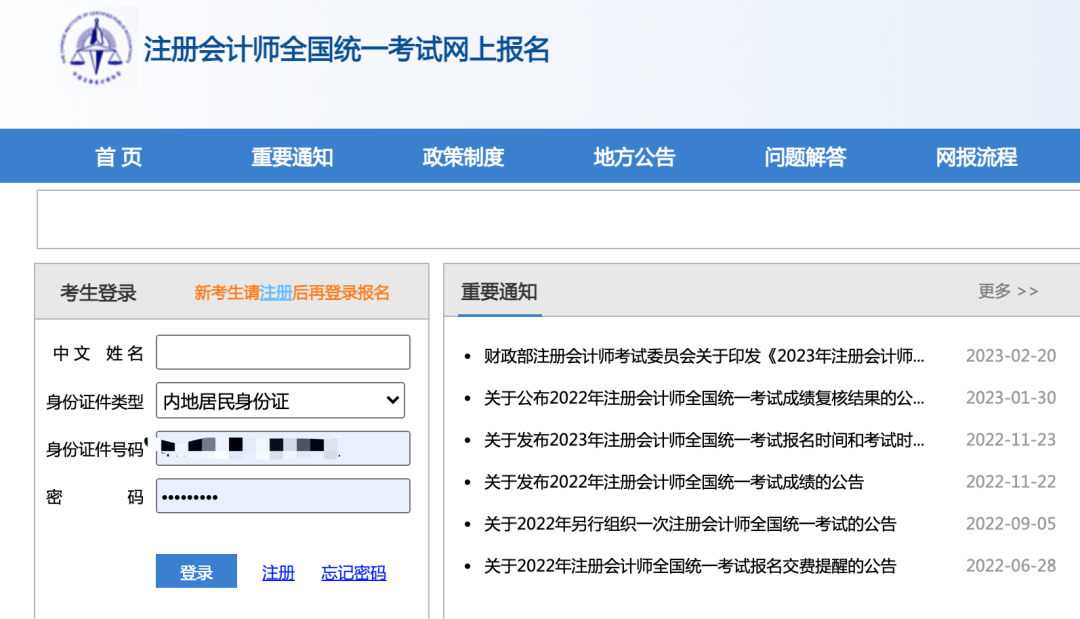Open notice about 2022年成绩复核结果
This screenshot has width=1080, height=619.
(x=704, y=398)
